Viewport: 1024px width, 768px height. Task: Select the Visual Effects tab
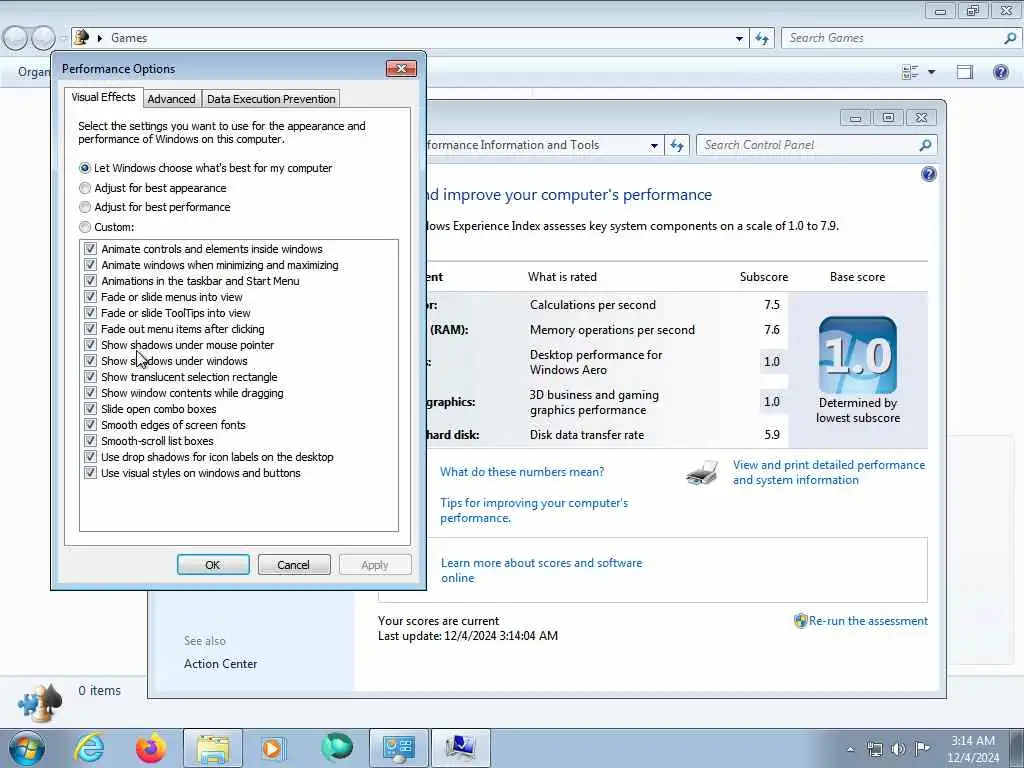coord(103,97)
